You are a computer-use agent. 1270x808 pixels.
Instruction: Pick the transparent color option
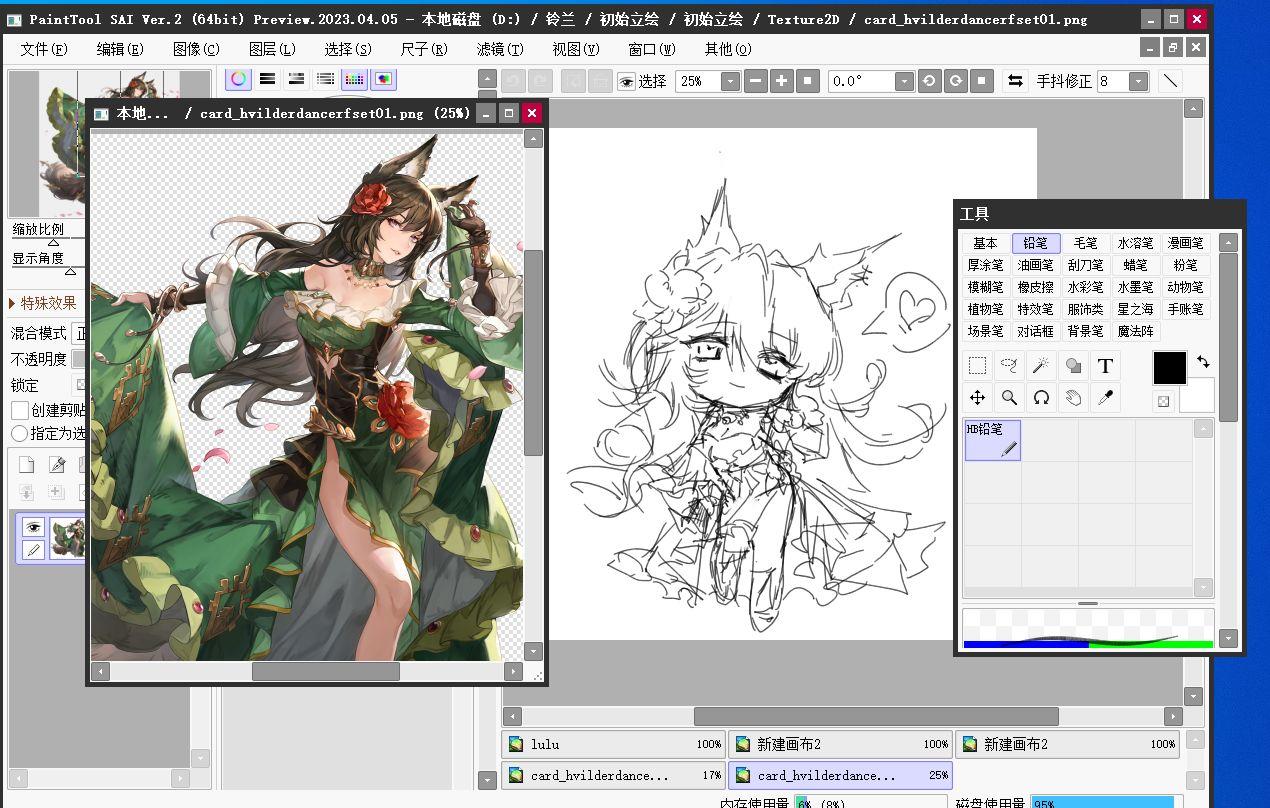(x=1163, y=401)
